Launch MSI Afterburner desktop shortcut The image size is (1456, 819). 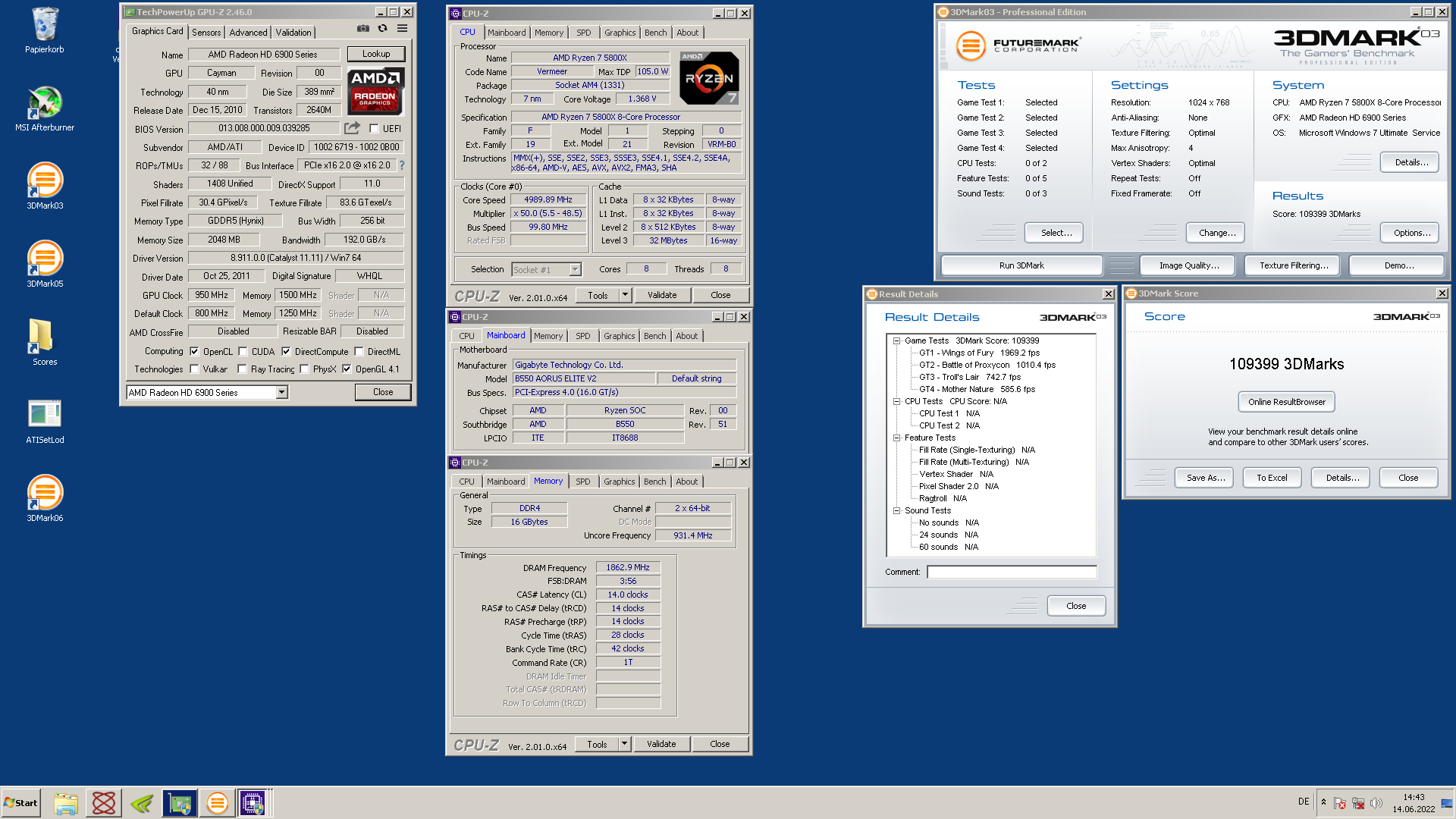tap(44, 108)
